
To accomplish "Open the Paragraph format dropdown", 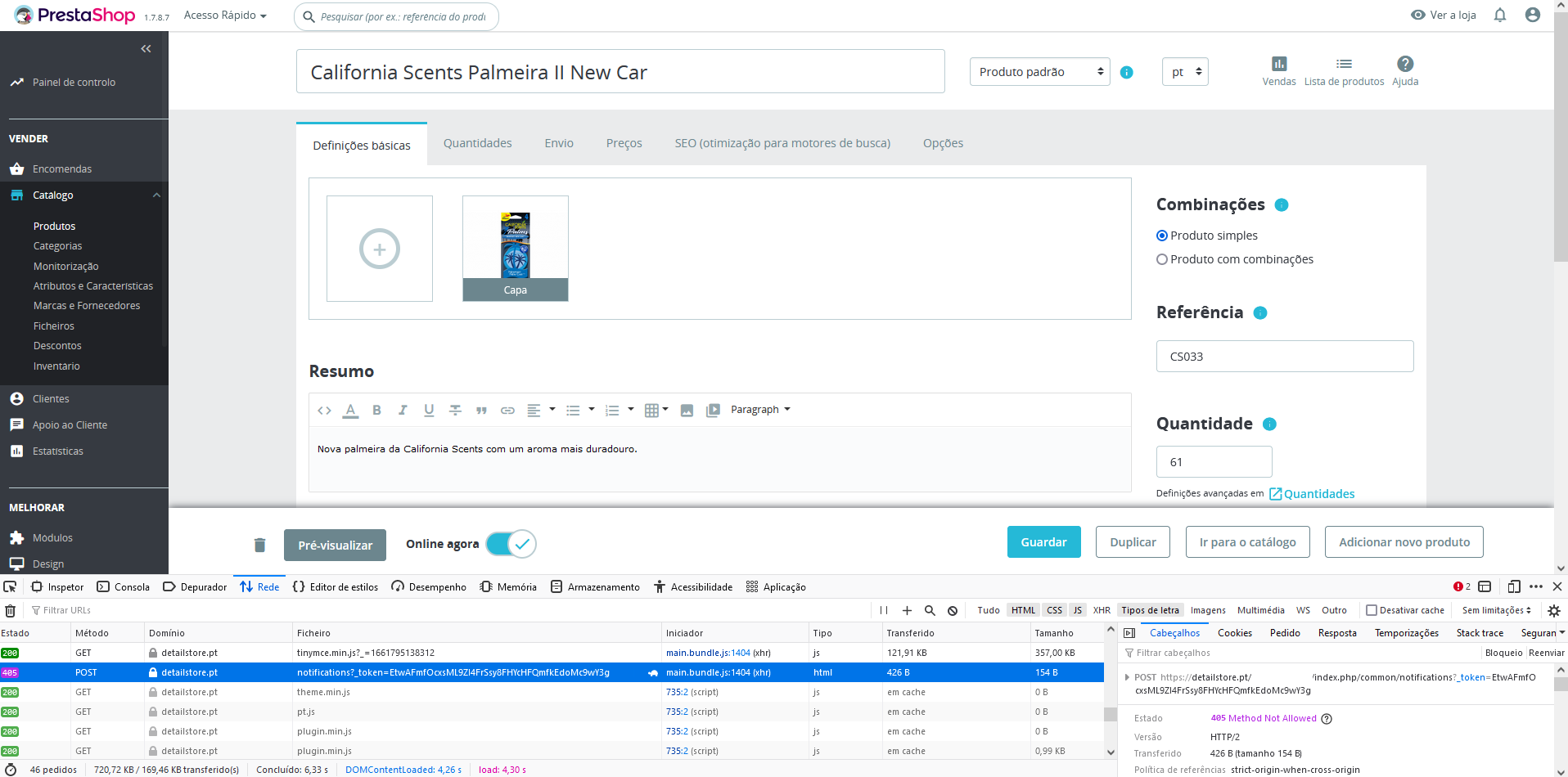I will [760, 410].
